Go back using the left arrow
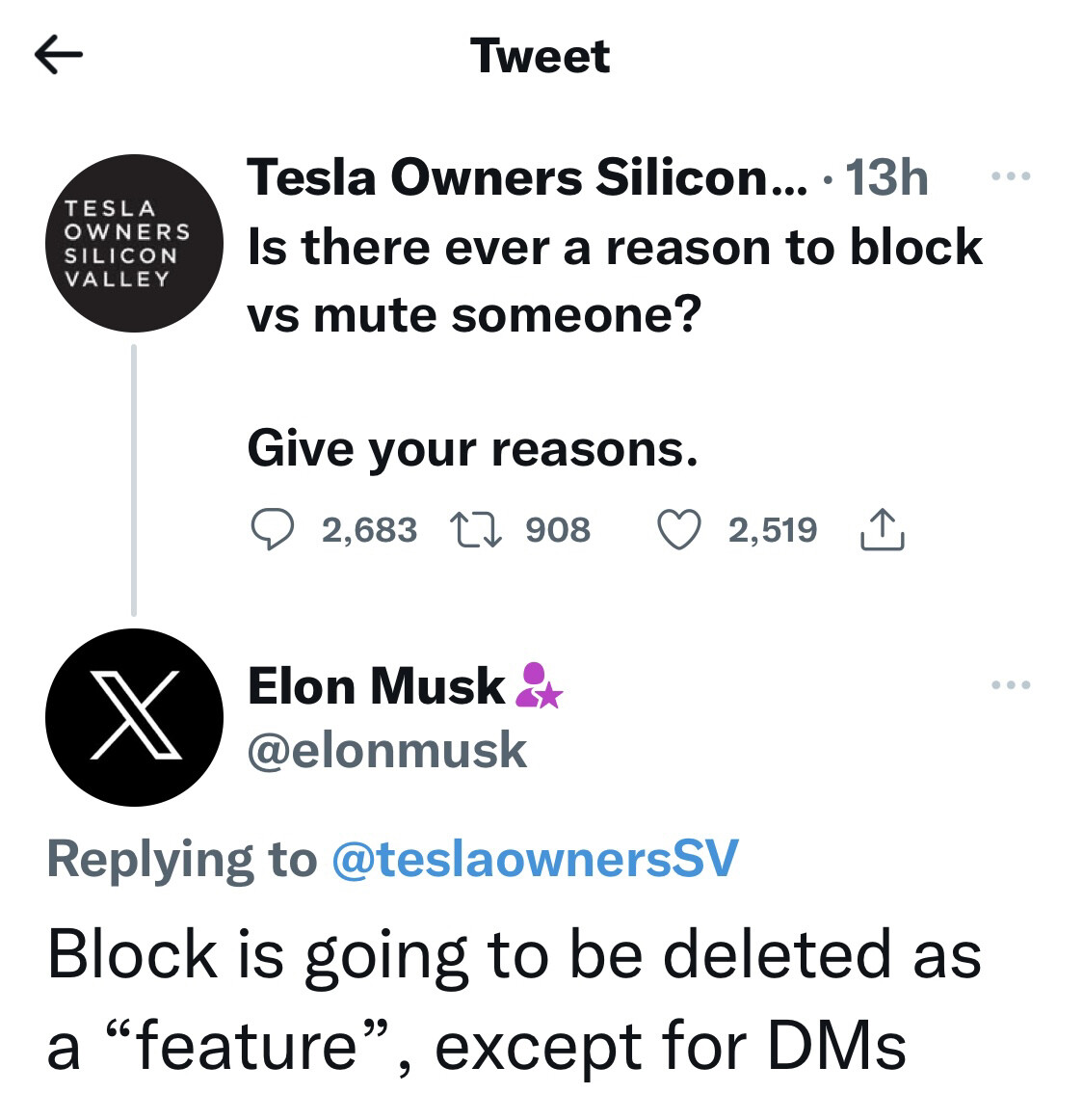The height and width of the screenshot is (1120, 1083). click(x=59, y=55)
